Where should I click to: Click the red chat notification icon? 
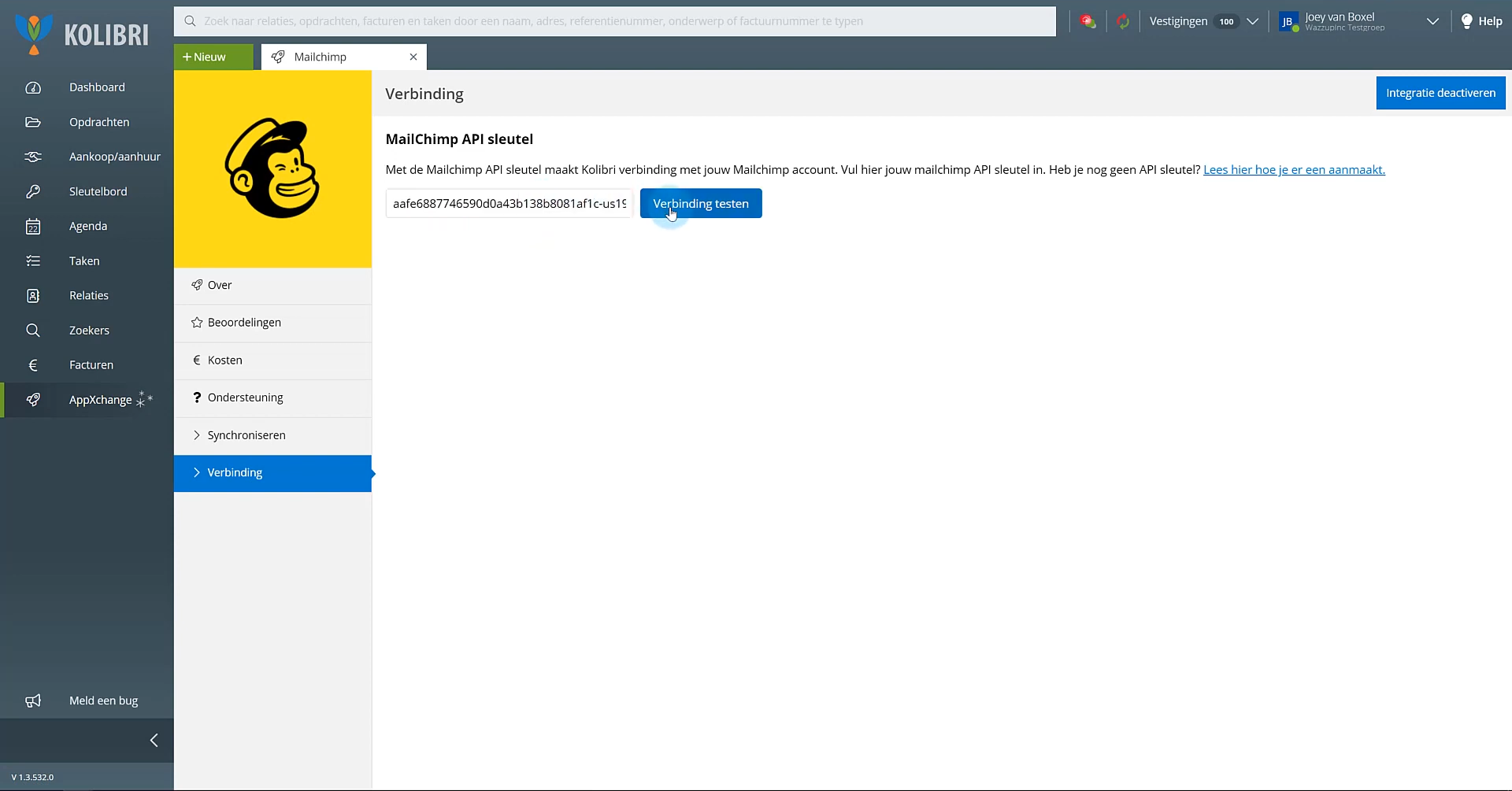pyautogui.click(x=1088, y=21)
